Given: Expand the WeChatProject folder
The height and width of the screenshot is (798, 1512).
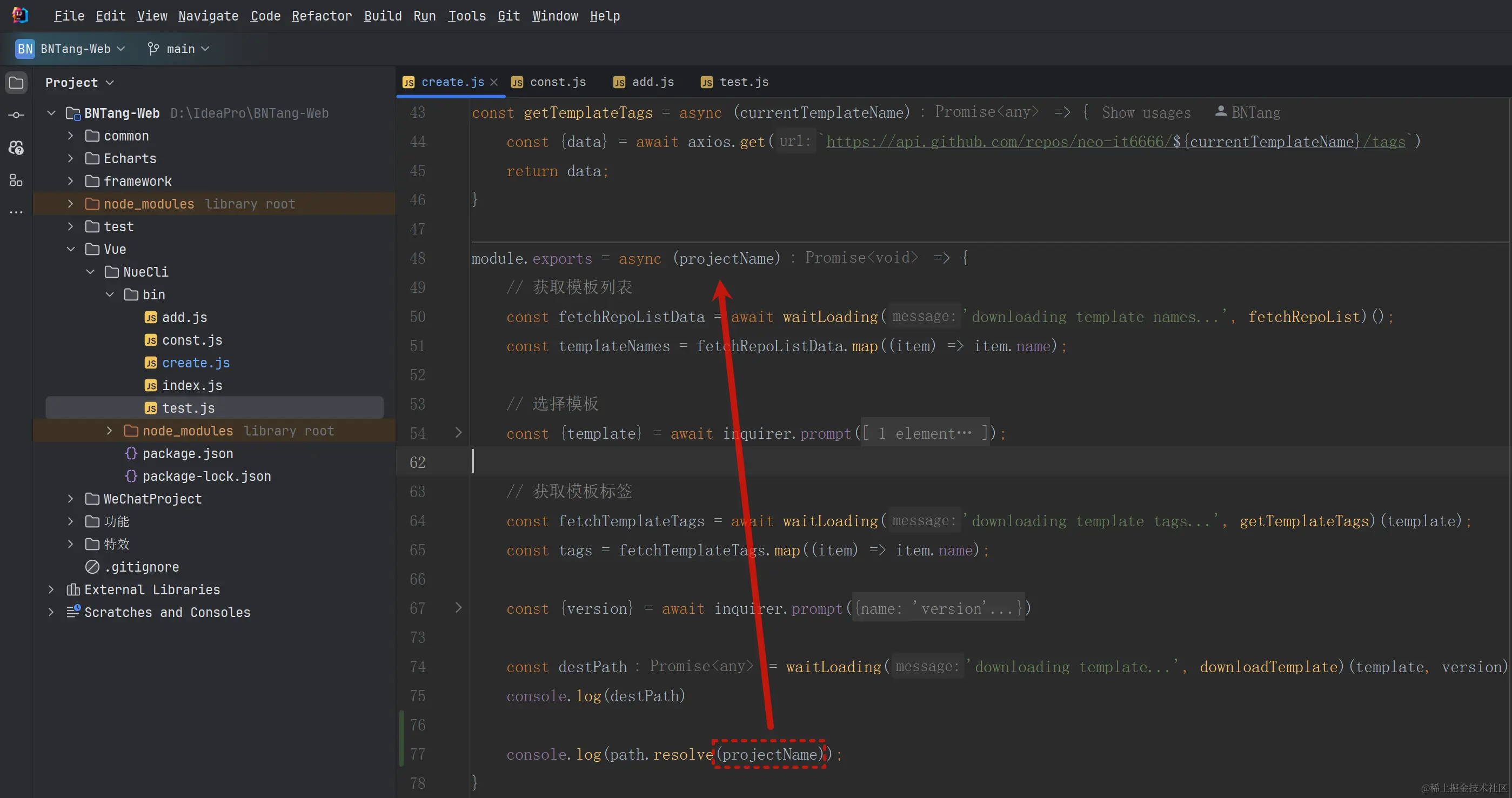Looking at the screenshot, I should pos(71,499).
